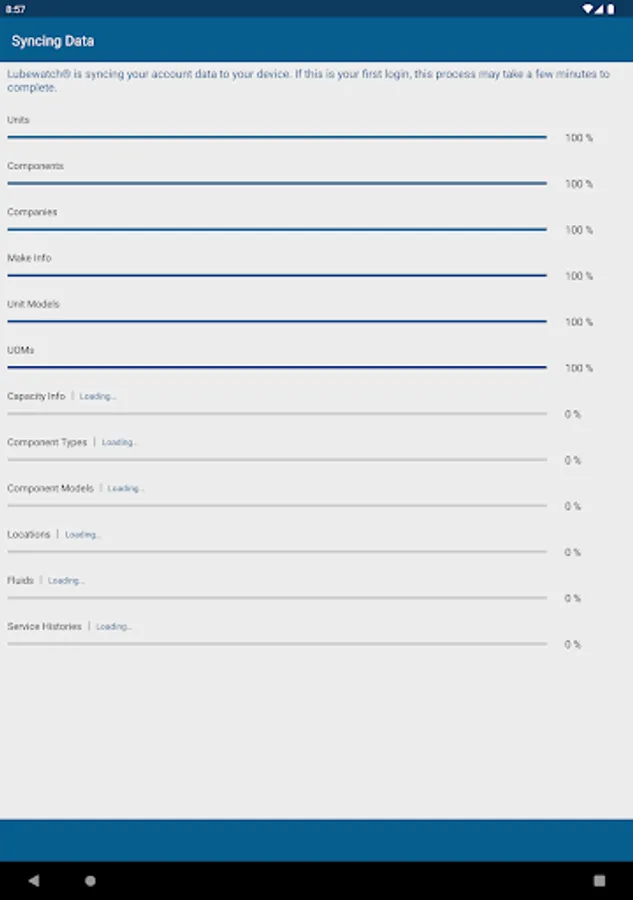Open recent apps with the square button
This screenshot has height=900, width=633.
tap(599, 881)
